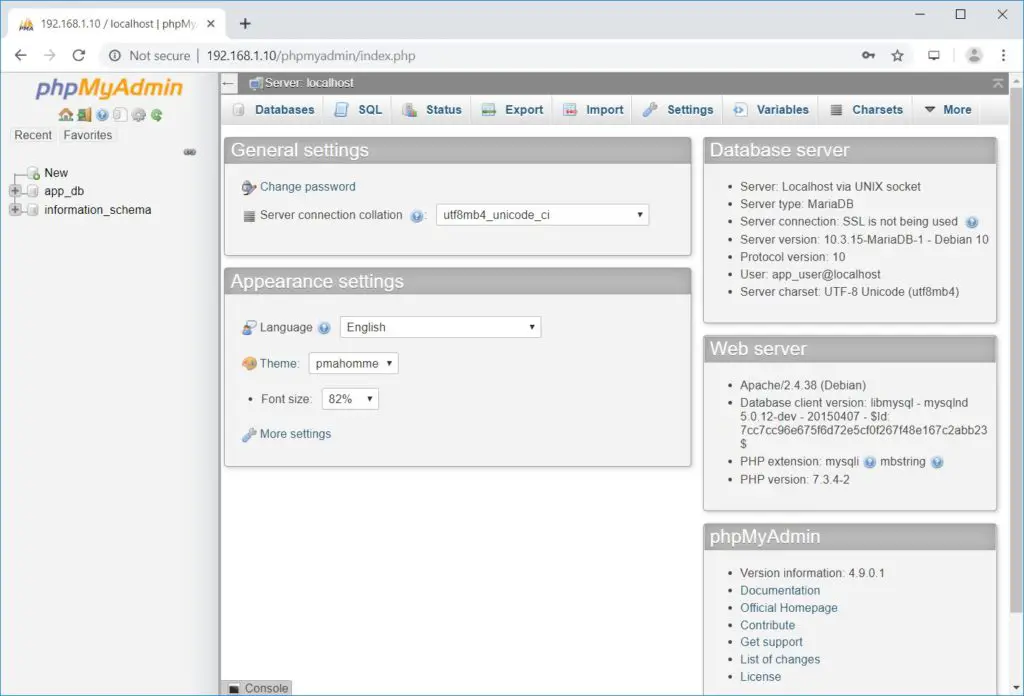Open navigation panel settings gear icon

click(138, 115)
